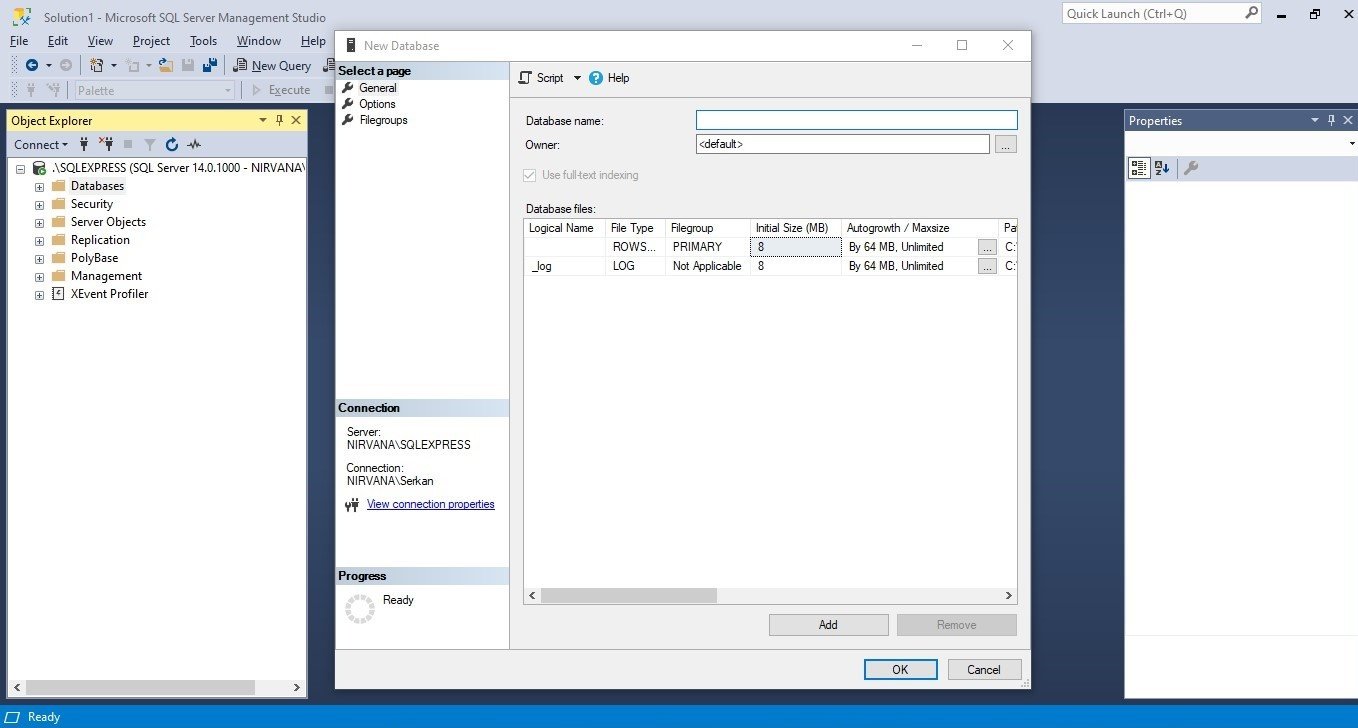Viewport: 1358px width, 728px height.
Task: Click the Save All icon in toolbar
Action: pyautogui.click(x=210, y=65)
